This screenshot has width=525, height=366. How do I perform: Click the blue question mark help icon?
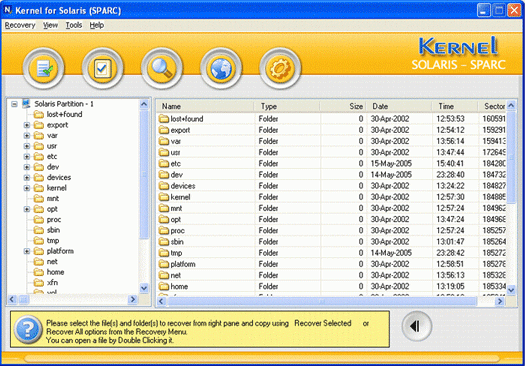coord(28,330)
